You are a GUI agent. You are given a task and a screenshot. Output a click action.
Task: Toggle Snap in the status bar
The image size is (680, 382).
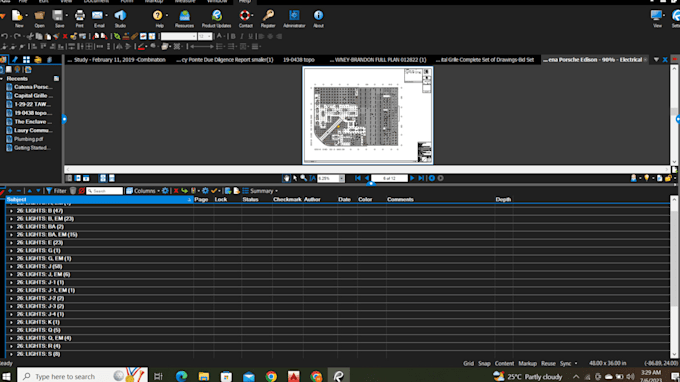(x=484, y=363)
